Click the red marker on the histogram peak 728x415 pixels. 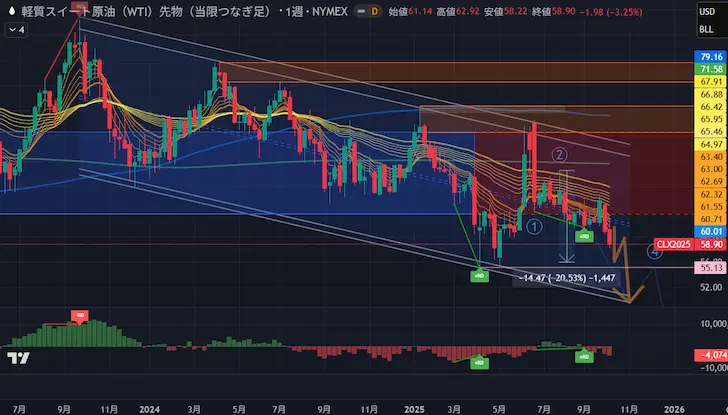click(77, 316)
